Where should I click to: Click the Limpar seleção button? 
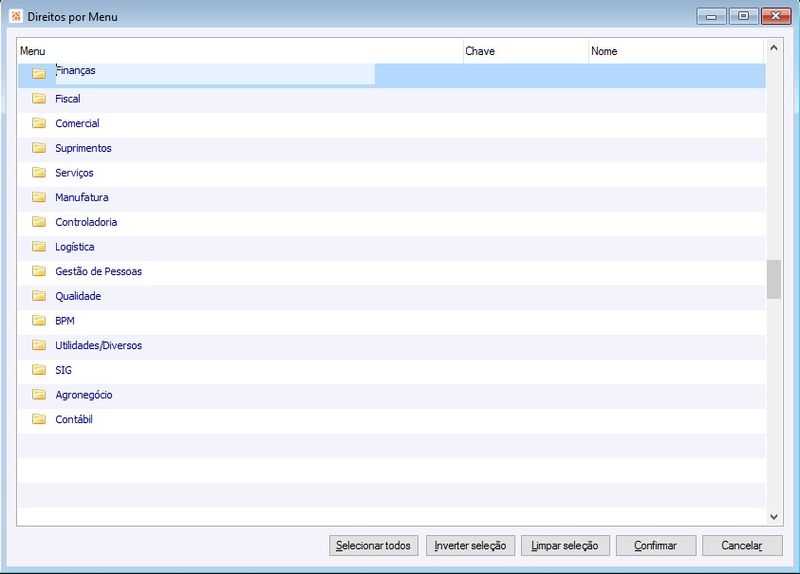pyautogui.click(x=565, y=545)
